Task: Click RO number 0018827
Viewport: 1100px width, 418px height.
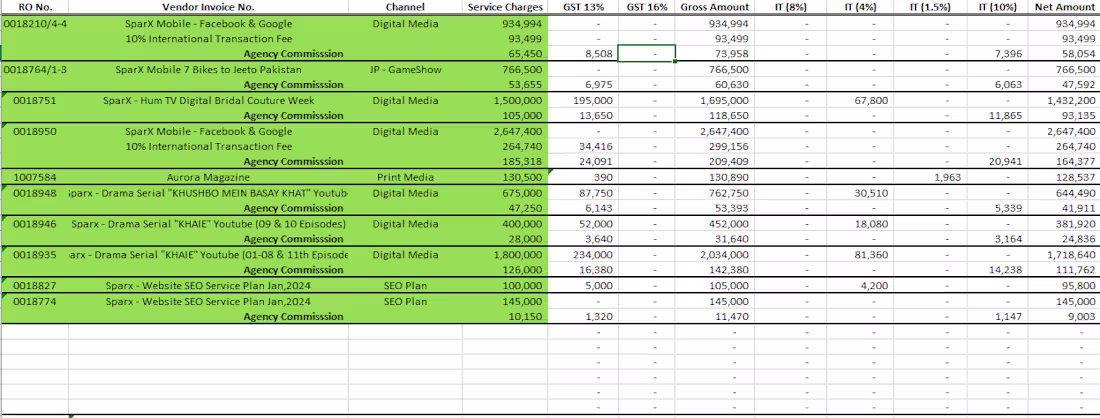Action: pyautogui.click(x=34, y=285)
